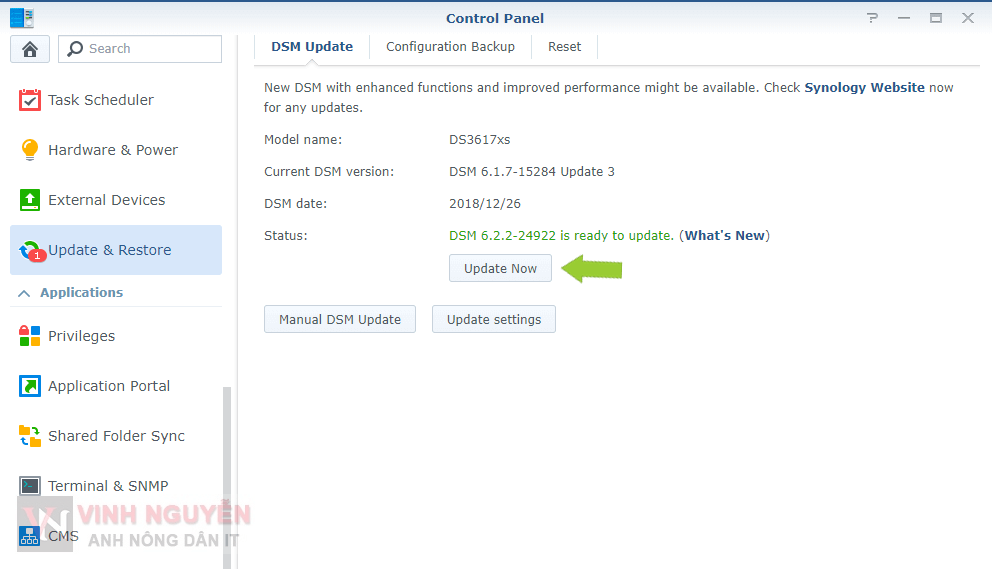Click the help question mark icon
The width and height of the screenshot is (992, 569).
click(872, 18)
